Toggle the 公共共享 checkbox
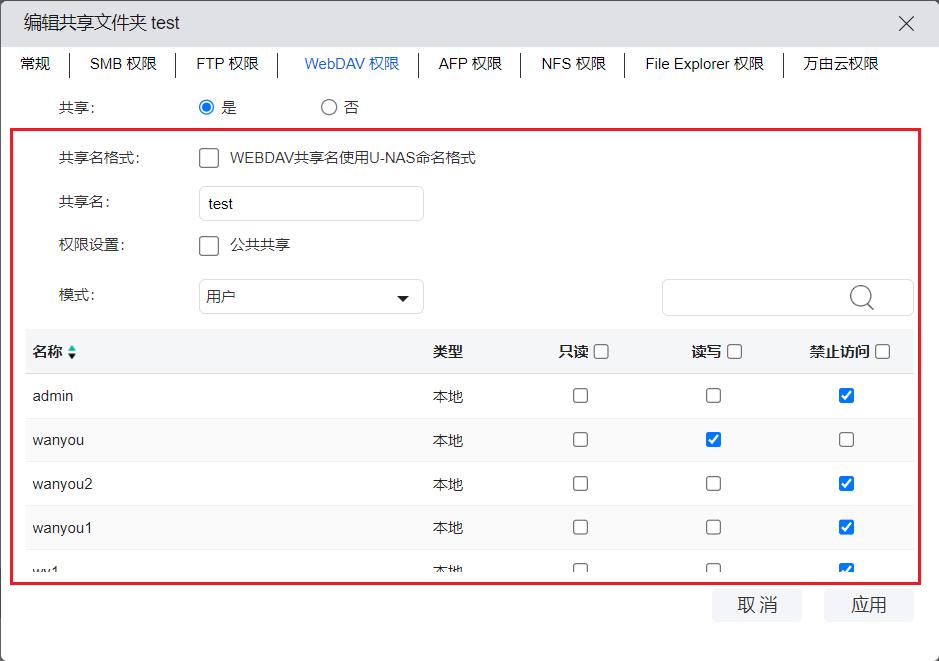Viewport: 939px width, 661px height. [x=209, y=245]
